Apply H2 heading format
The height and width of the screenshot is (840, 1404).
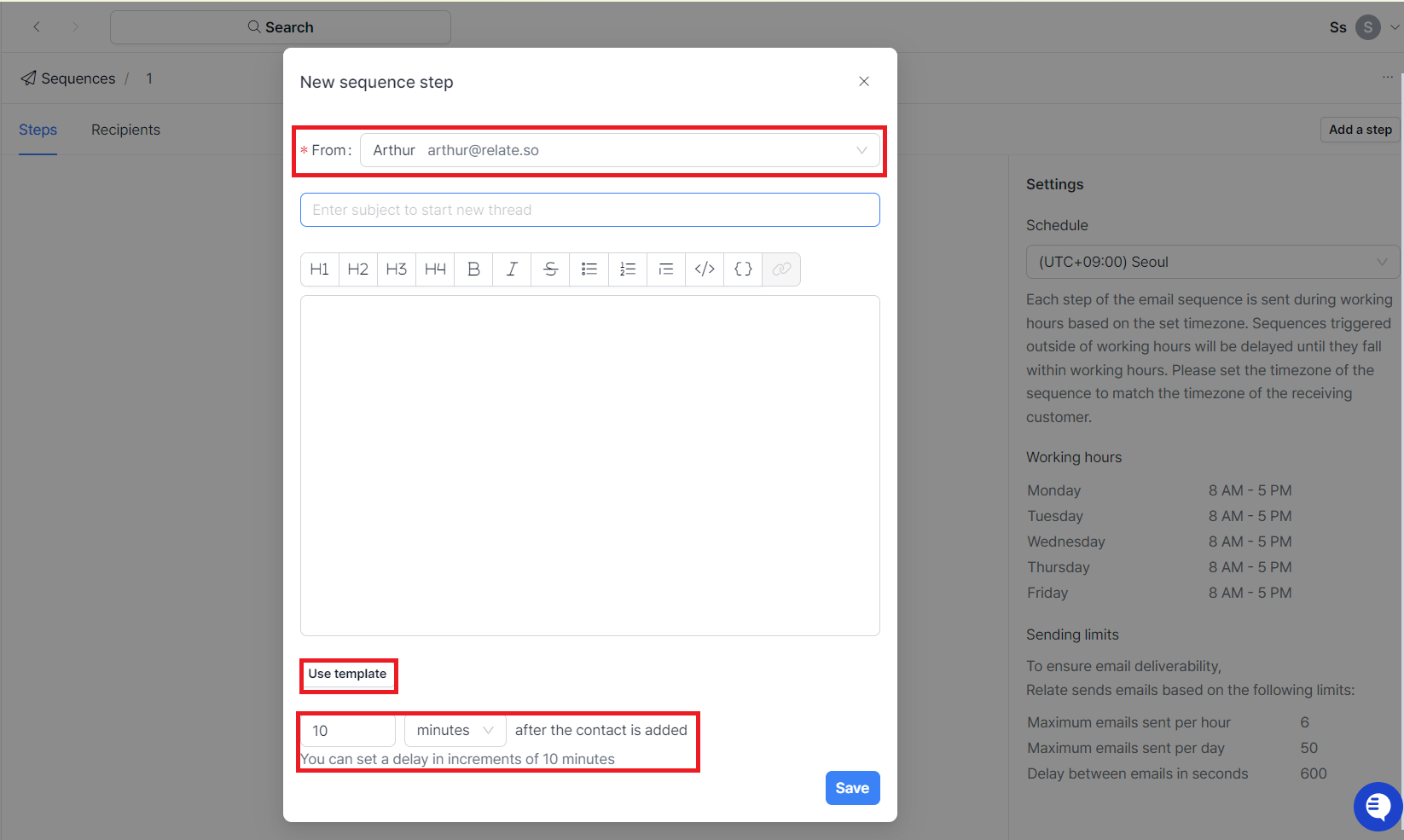point(358,269)
